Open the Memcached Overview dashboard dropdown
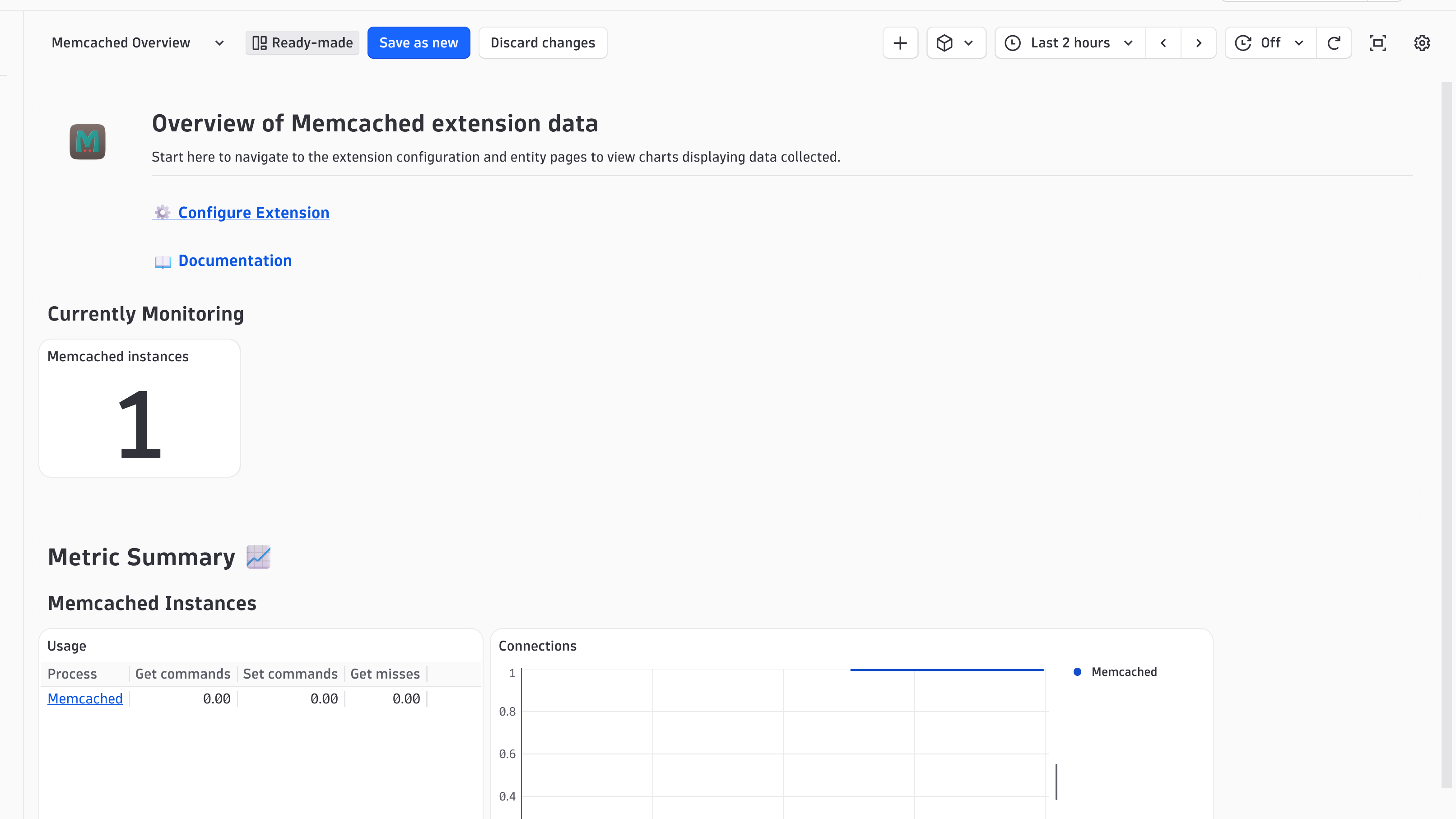 click(x=138, y=43)
